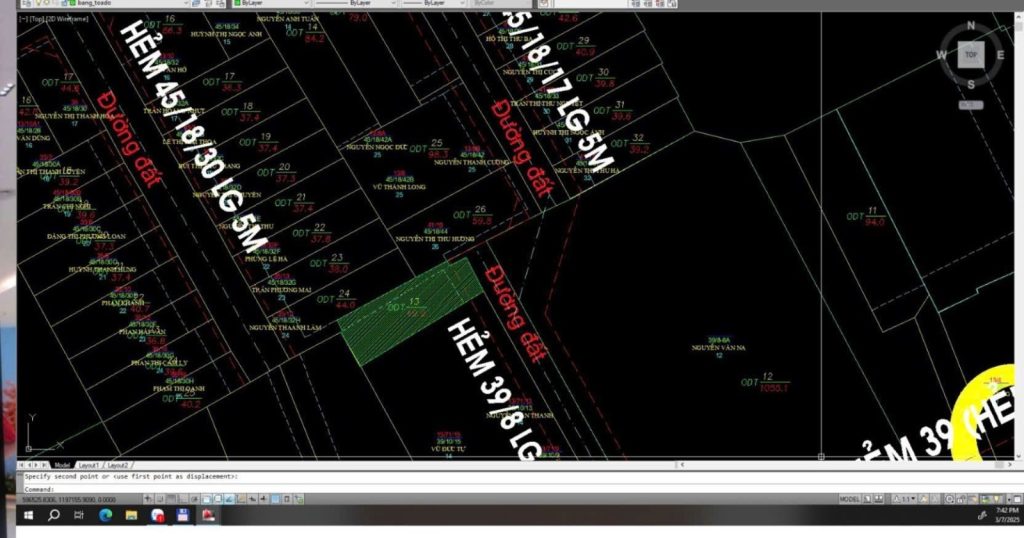
Task: Switch to the Layout1 tab
Action: point(89,465)
